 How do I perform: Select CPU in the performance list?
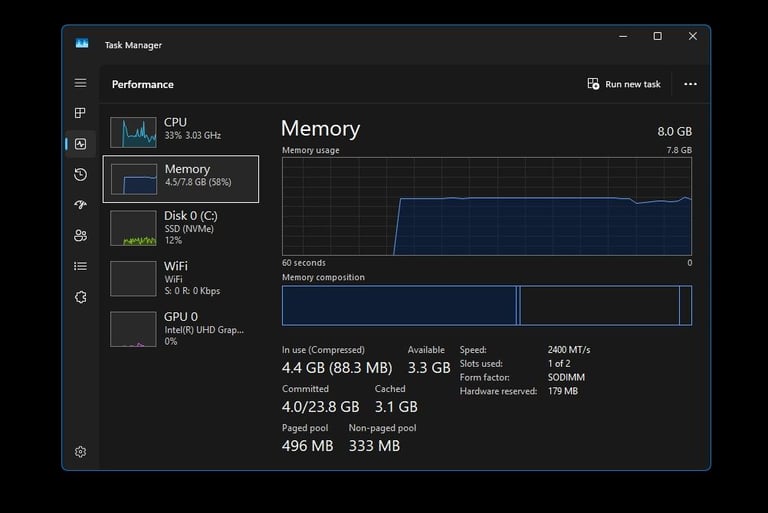181,132
